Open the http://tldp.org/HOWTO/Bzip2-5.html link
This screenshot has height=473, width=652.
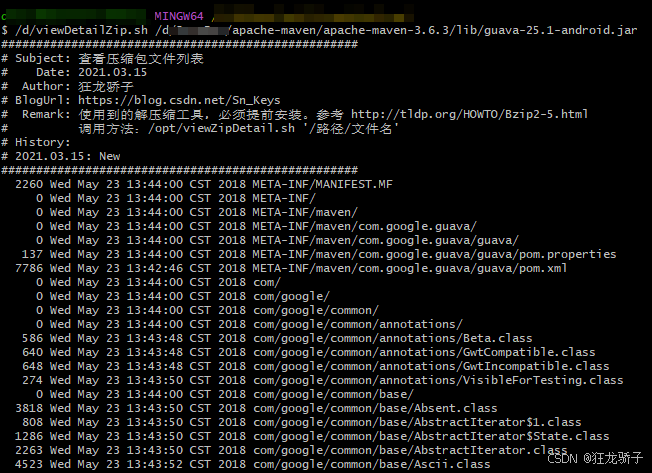pyautogui.click(x=469, y=114)
